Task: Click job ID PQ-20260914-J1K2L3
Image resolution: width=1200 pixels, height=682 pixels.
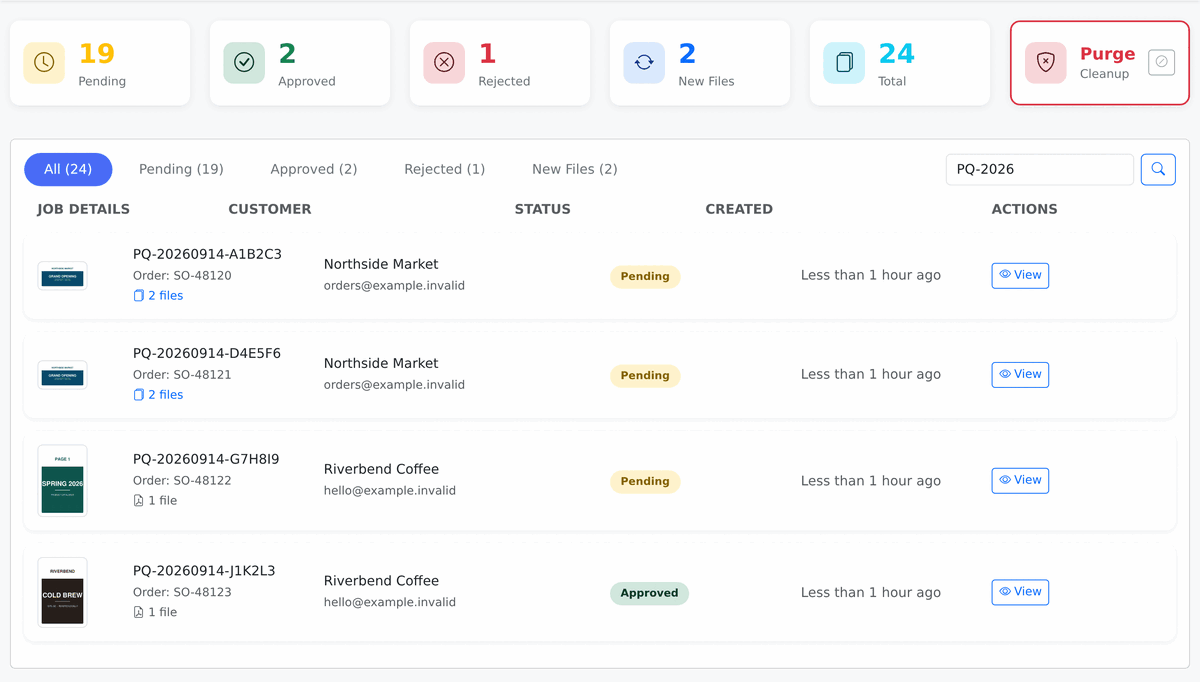Action: point(204,571)
